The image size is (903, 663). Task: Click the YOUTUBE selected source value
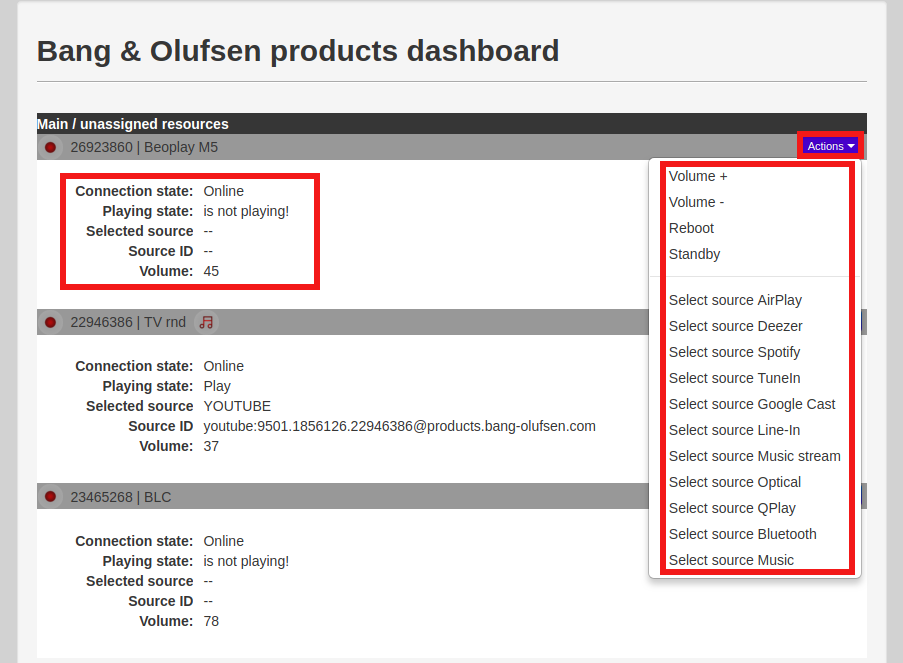point(237,406)
